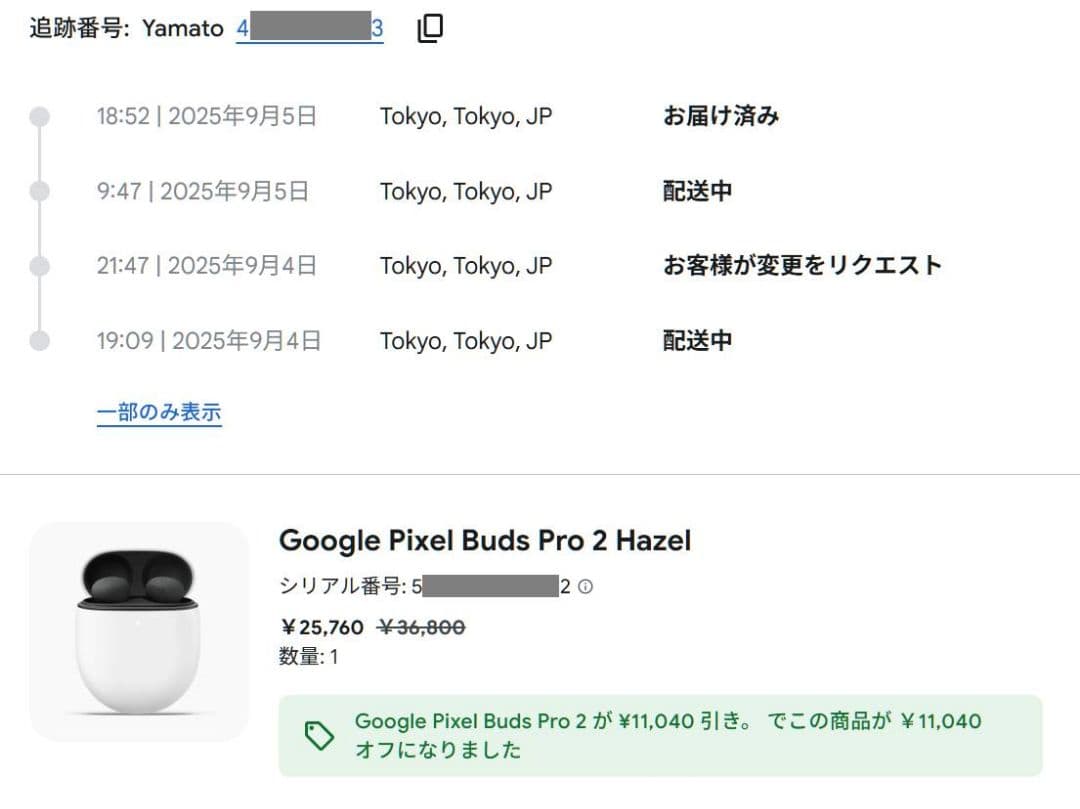Click the info icon beside the serial number

click(x=585, y=588)
